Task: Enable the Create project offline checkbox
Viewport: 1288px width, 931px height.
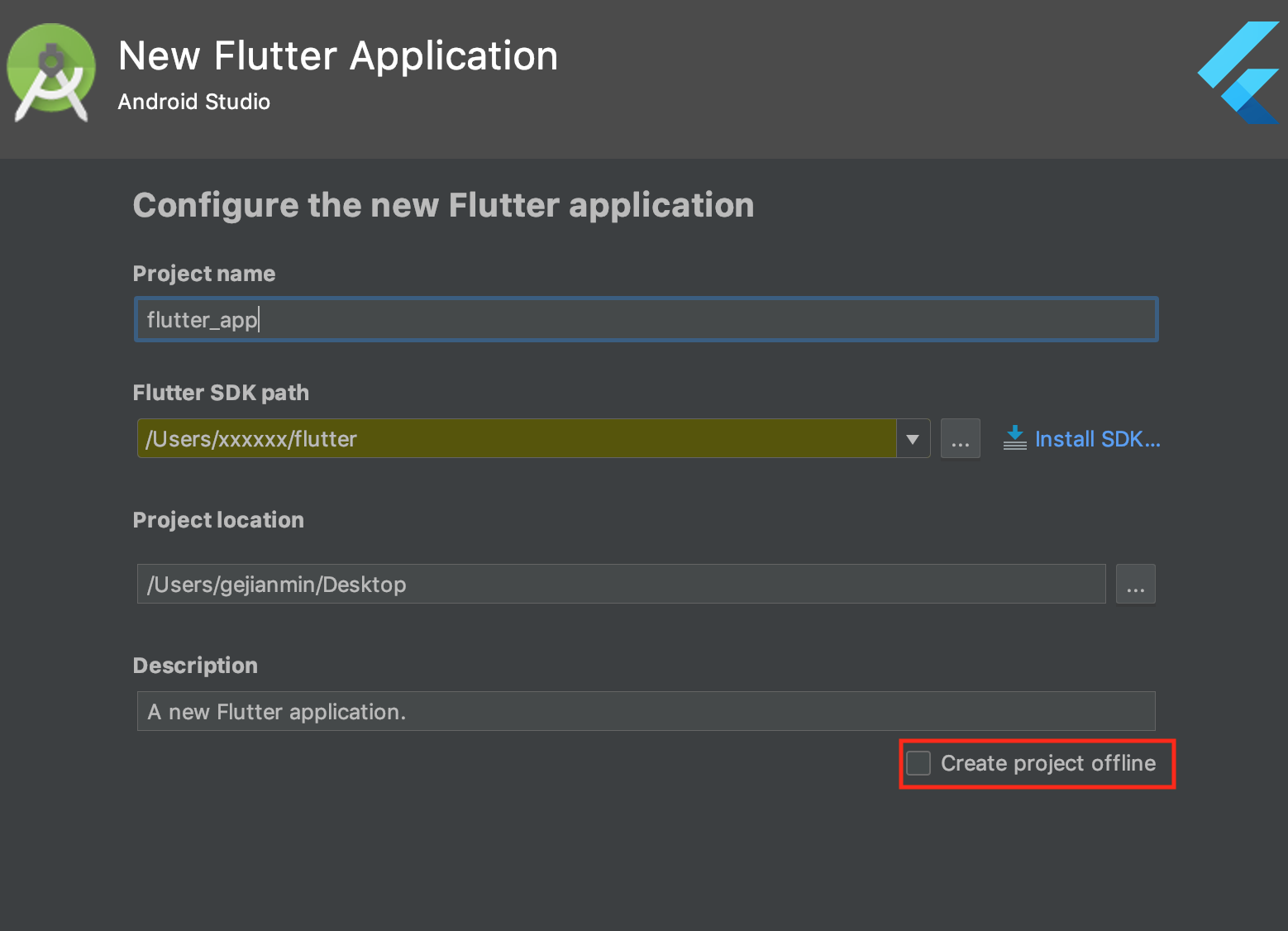Action: coord(918,763)
